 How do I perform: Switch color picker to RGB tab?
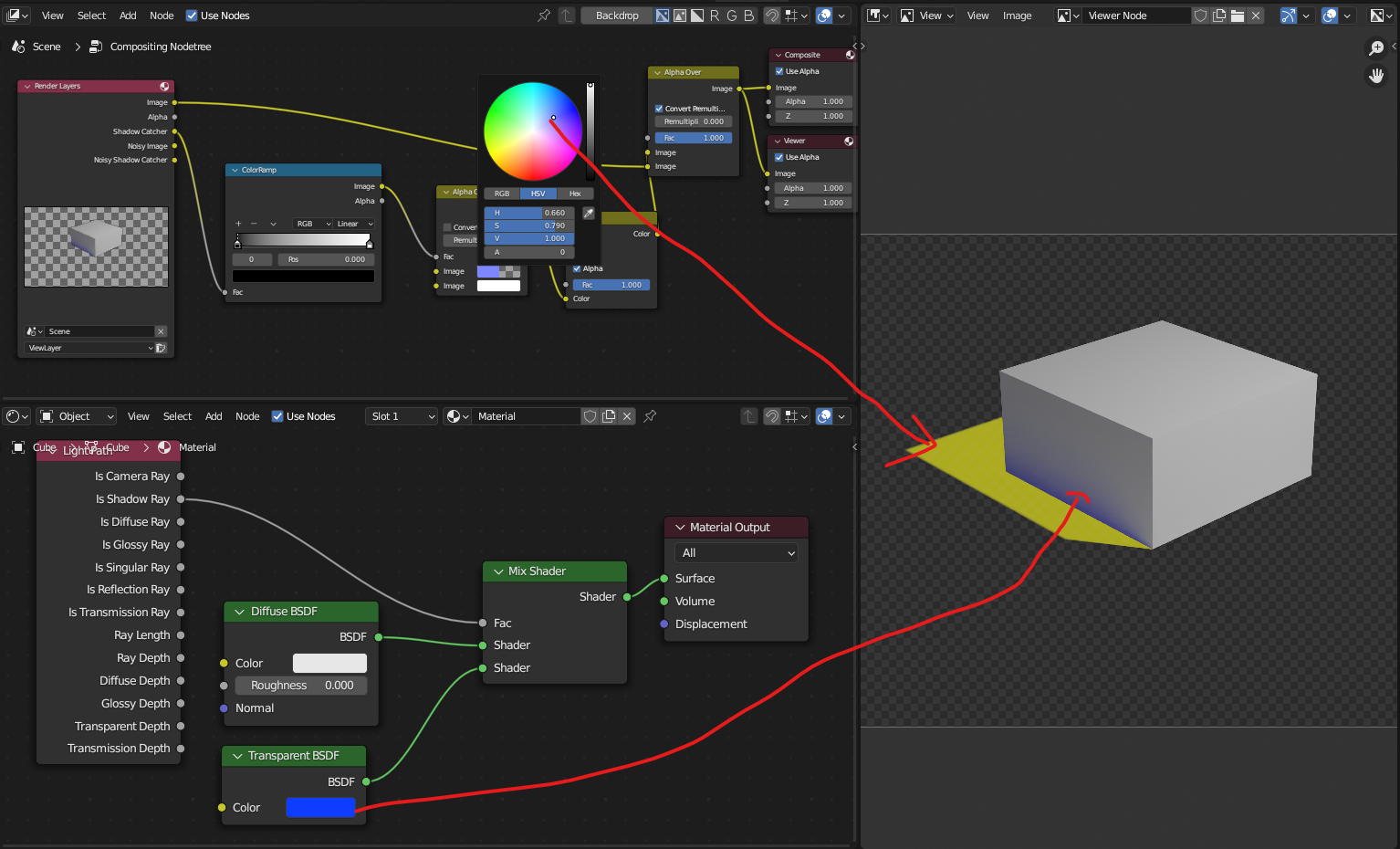[502, 194]
